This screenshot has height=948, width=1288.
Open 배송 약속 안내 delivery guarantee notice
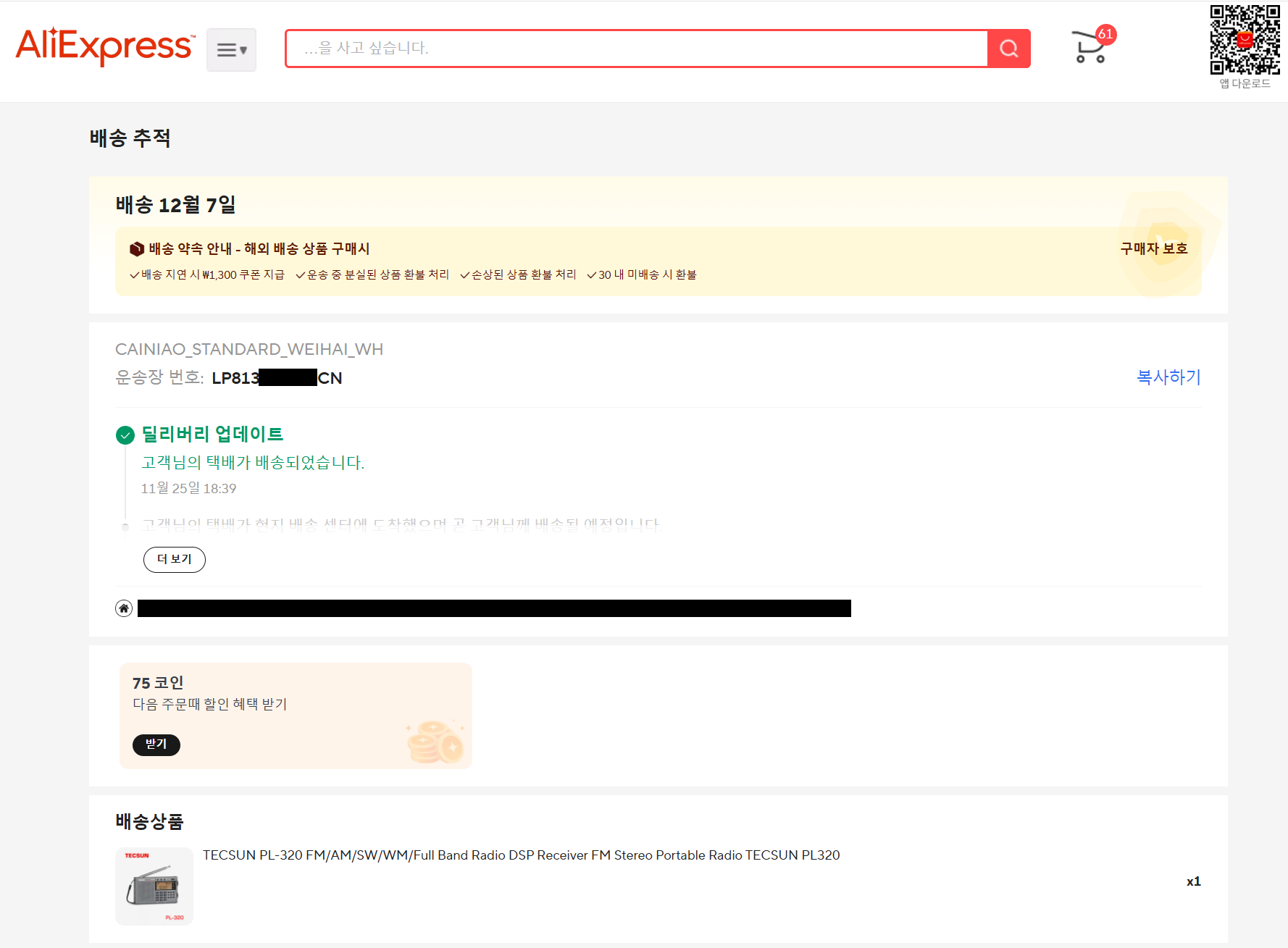[259, 248]
